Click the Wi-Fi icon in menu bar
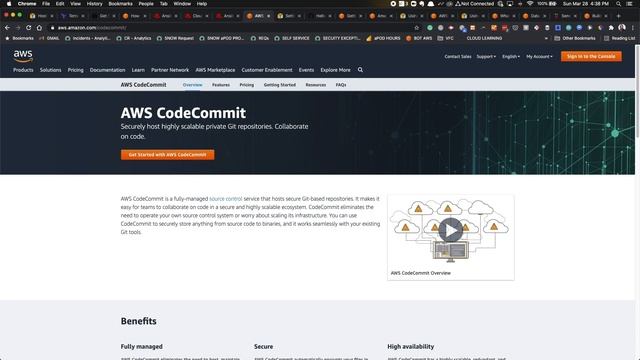 click(x=530, y=4)
